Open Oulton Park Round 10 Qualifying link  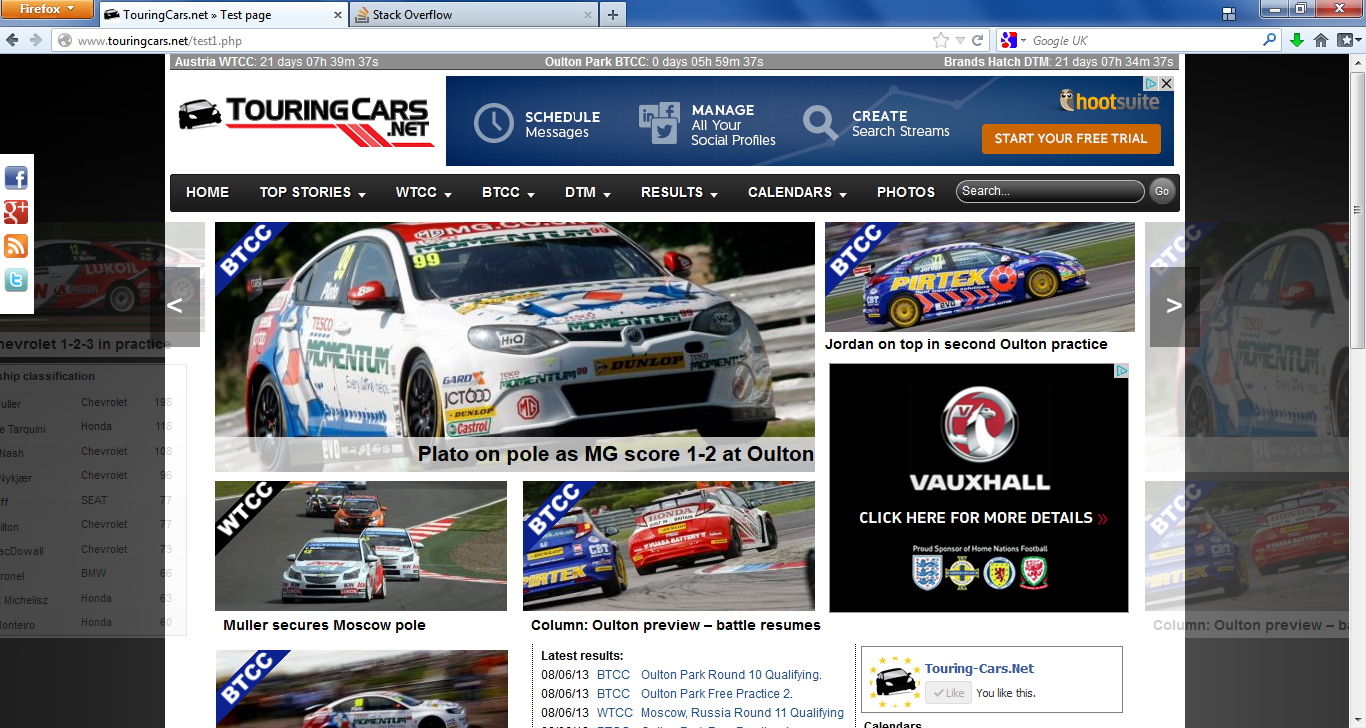click(731, 675)
